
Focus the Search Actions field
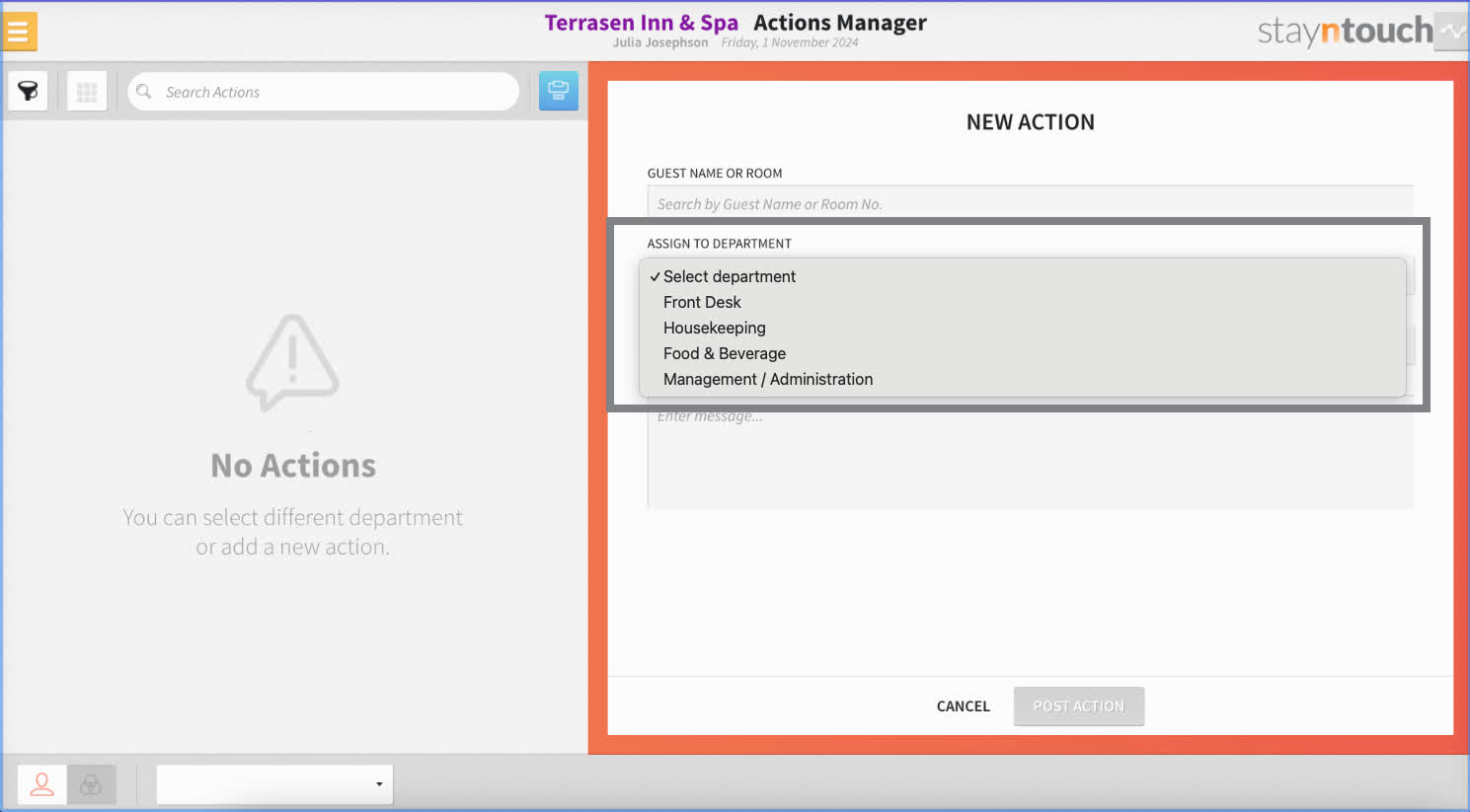(323, 92)
